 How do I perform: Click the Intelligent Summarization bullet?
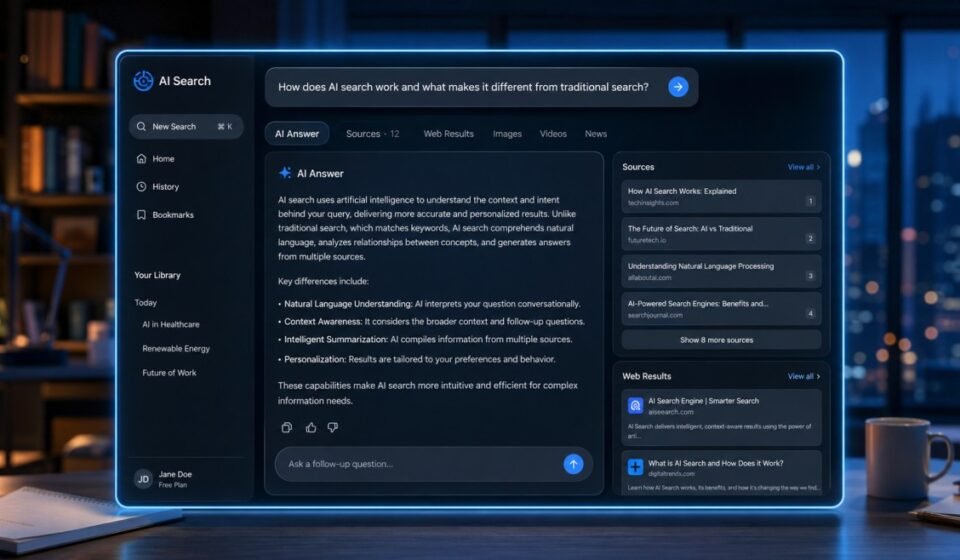point(425,339)
